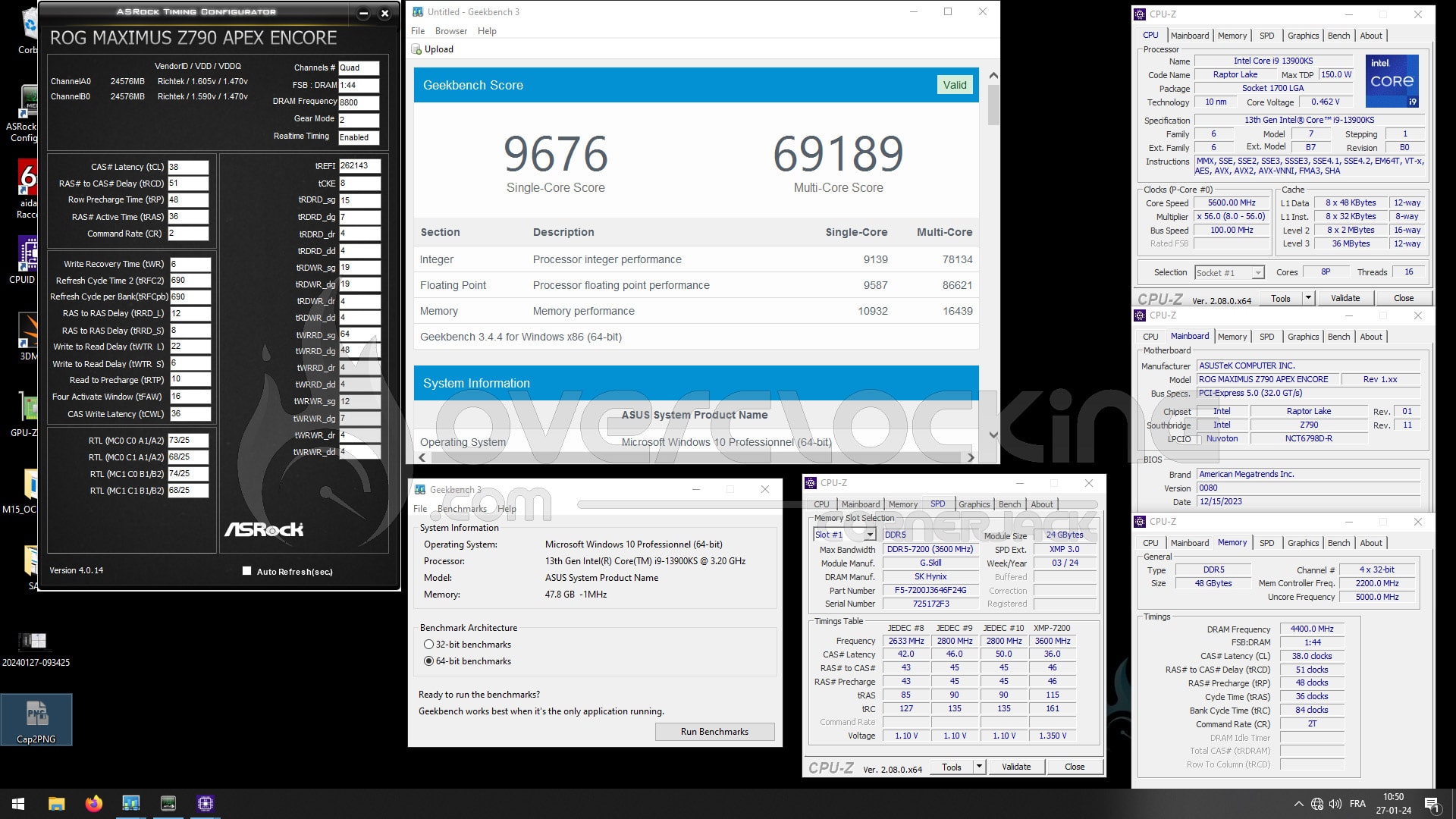Open Help menu in Geekbench results window
This screenshot has width=1456, height=819.
point(487,31)
